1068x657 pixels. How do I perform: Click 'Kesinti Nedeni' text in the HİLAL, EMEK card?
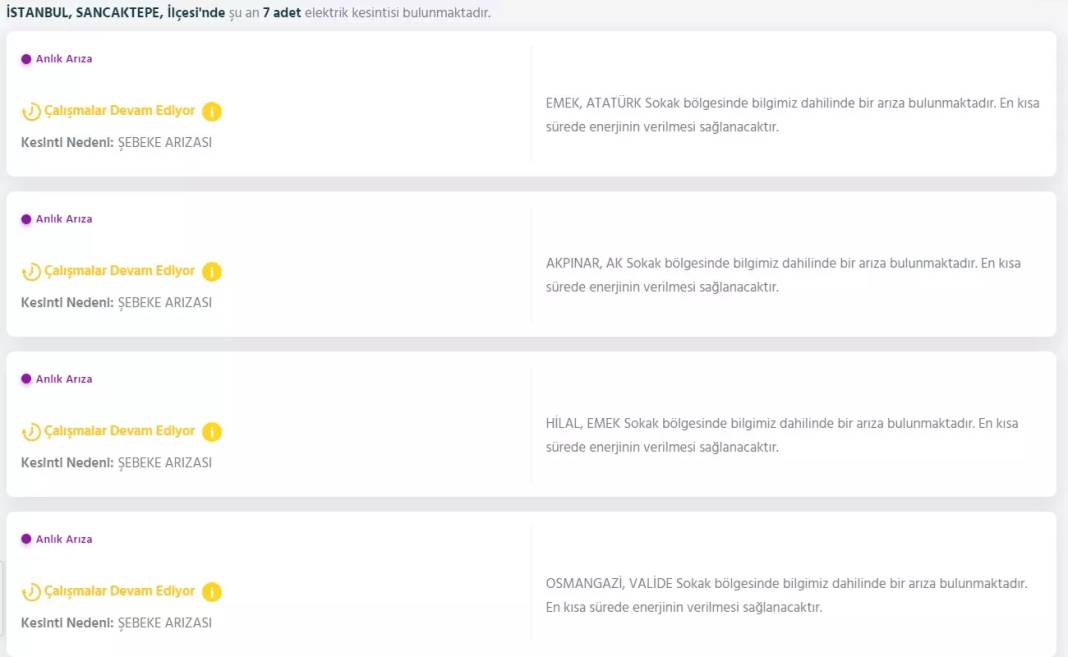click(68, 462)
